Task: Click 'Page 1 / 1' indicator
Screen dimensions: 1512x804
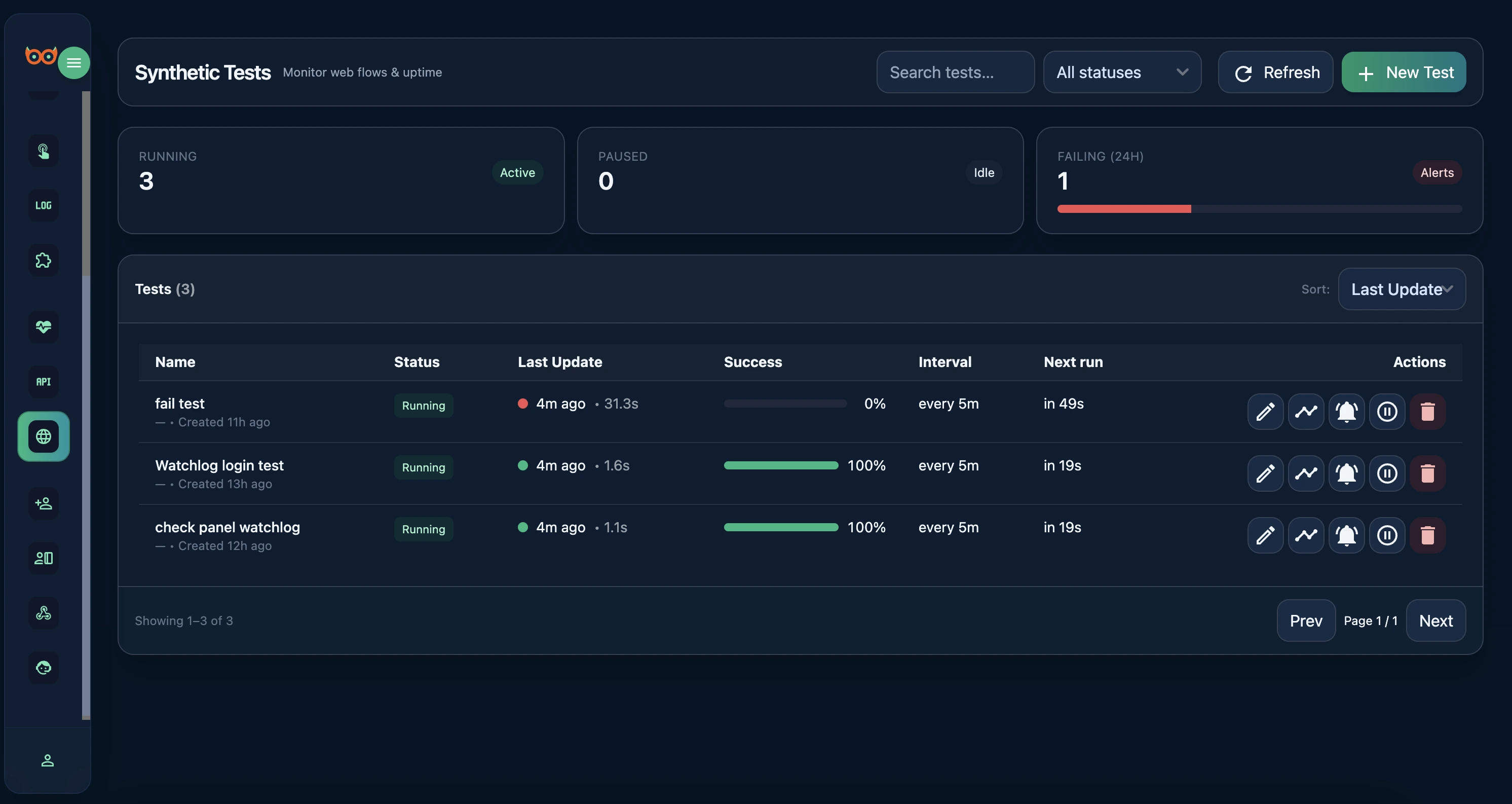Action: (x=1371, y=621)
